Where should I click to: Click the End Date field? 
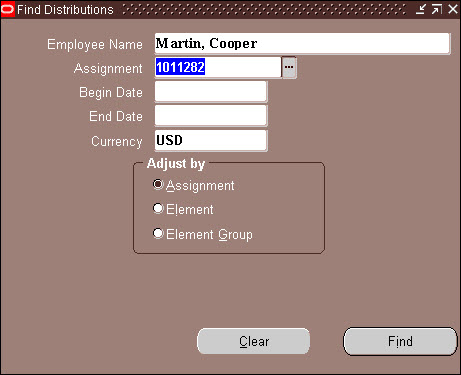click(x=211, y=116)
